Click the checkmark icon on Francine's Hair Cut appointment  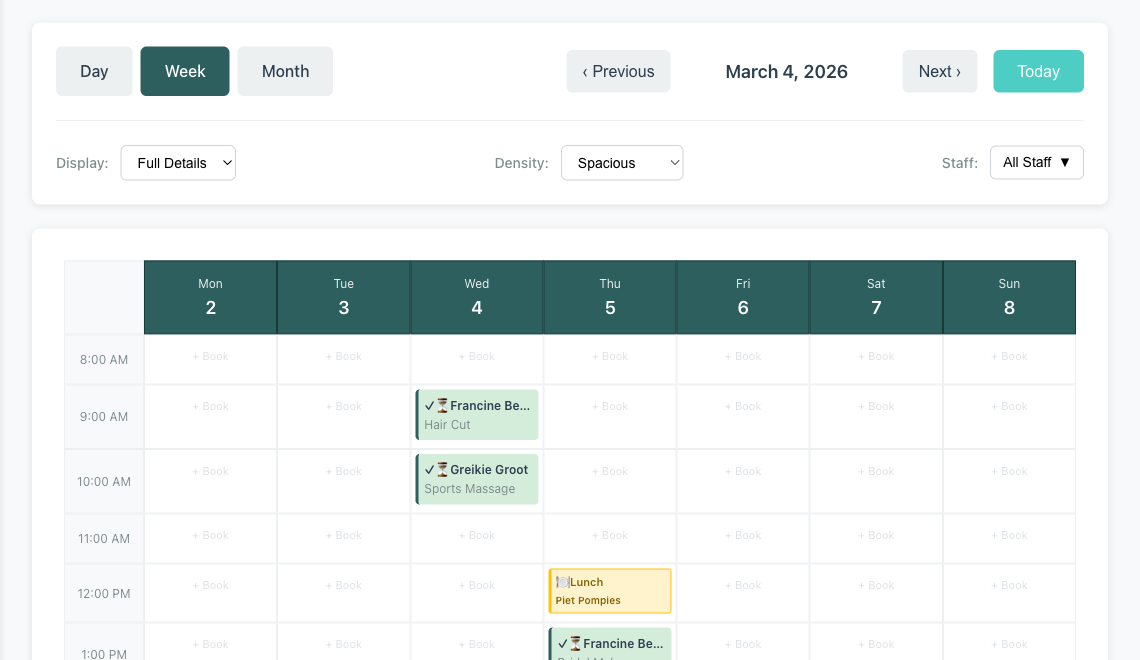429,406
